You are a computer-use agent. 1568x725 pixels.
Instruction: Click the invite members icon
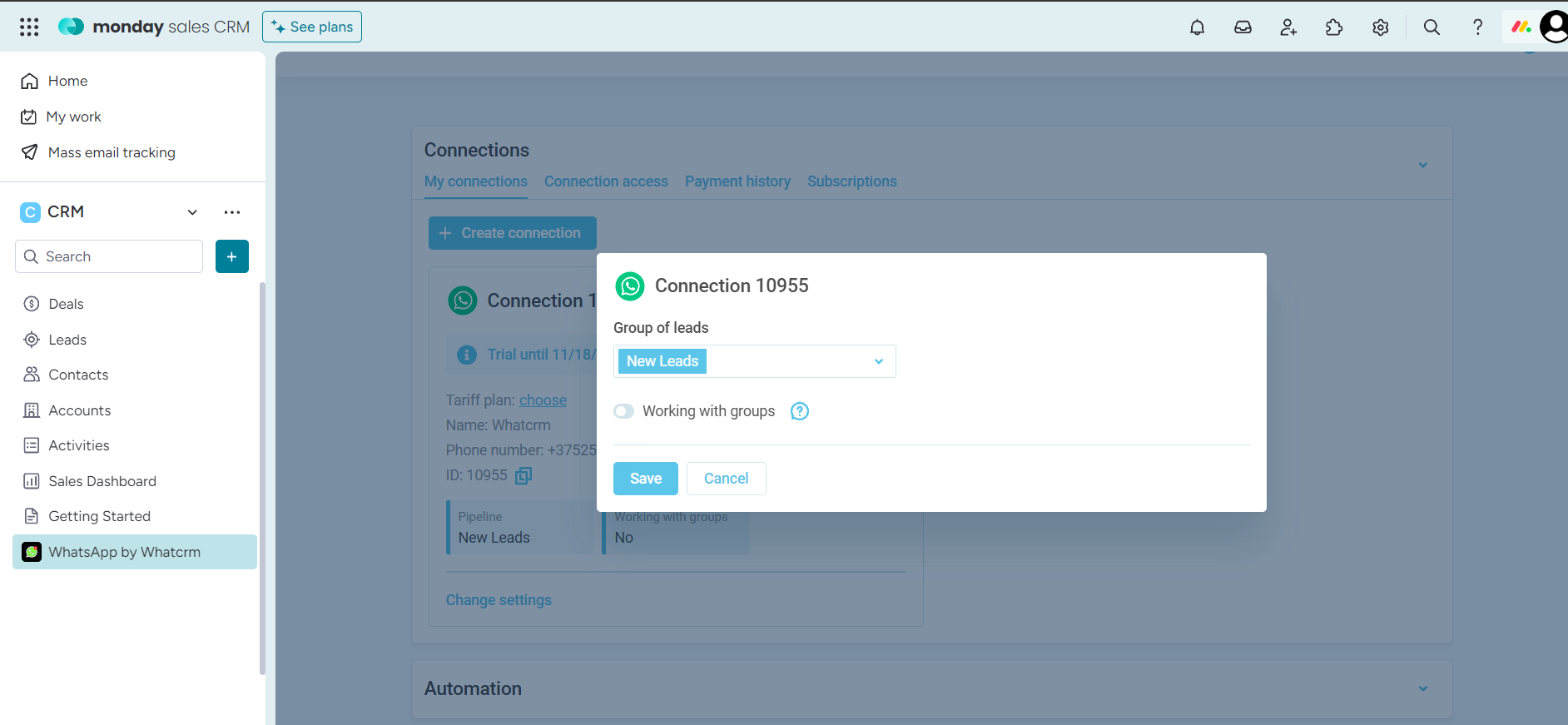1288,27
